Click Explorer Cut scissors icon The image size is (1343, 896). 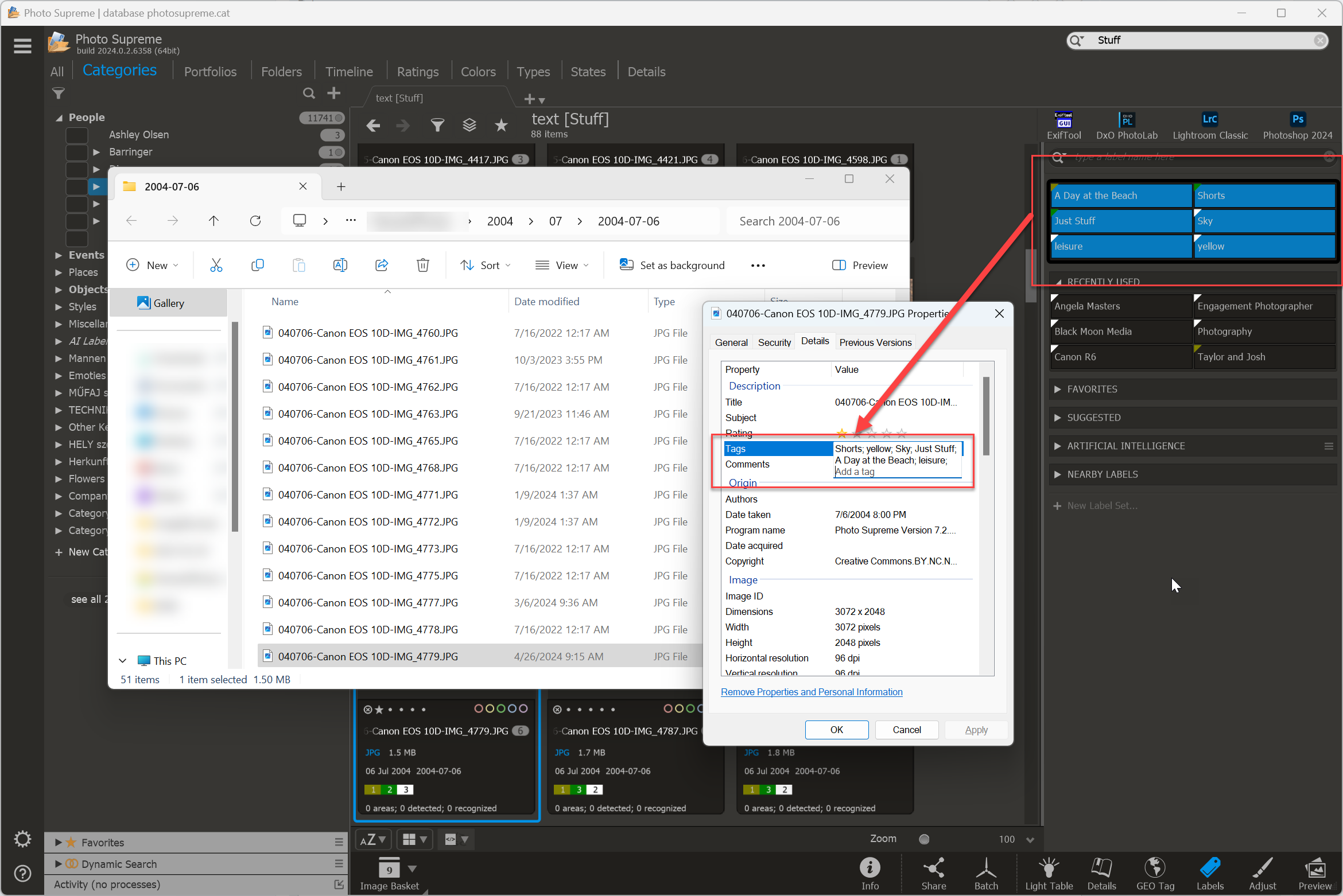[x=216, y=265]
